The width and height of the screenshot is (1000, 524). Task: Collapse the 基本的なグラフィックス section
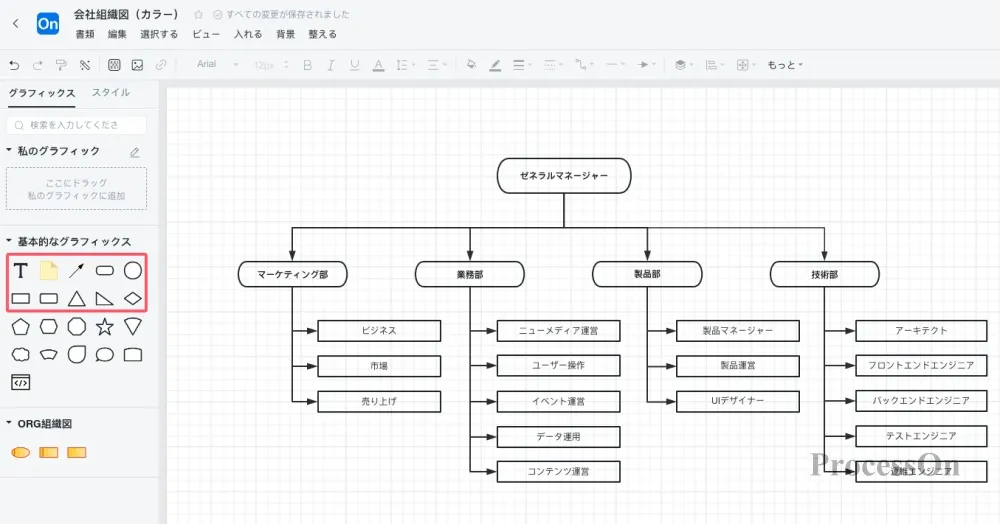click(9, 241)
